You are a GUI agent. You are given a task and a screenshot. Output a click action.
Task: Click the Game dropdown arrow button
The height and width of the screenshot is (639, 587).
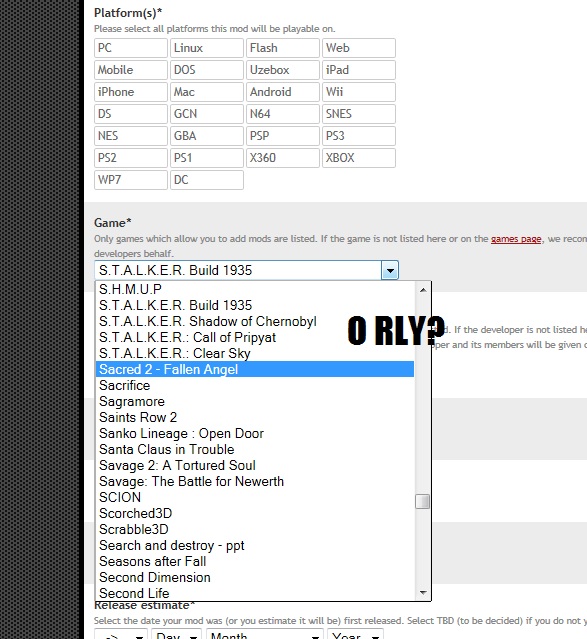click(390, 270)
